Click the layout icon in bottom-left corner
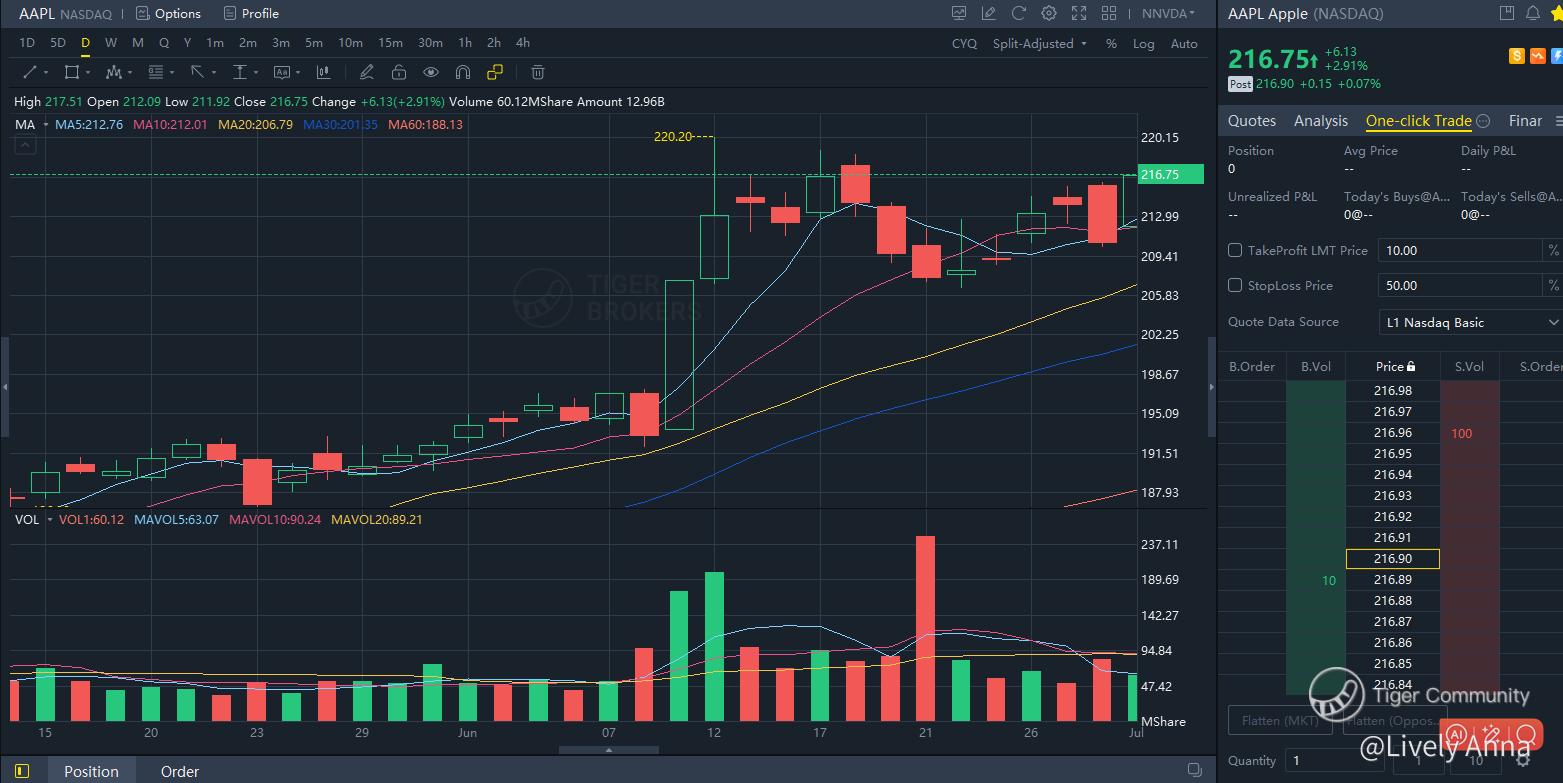The height and width of the screenshot is (783, 1563). (22, 771)
